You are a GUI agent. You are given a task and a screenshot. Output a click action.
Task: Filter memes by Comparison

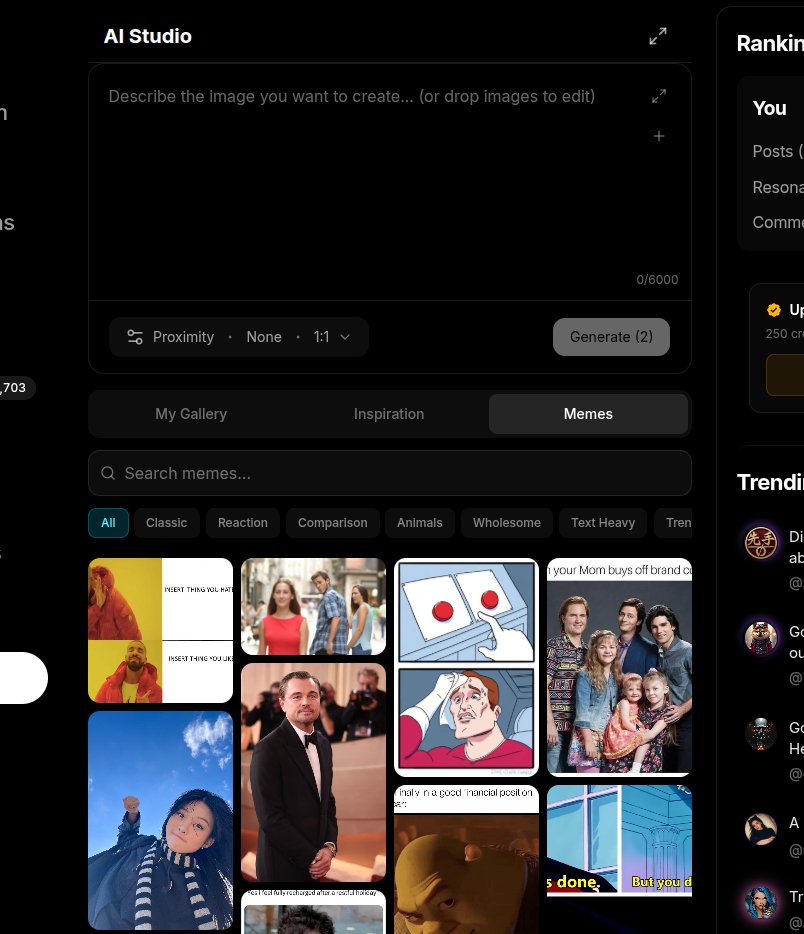tap(332, 523)
